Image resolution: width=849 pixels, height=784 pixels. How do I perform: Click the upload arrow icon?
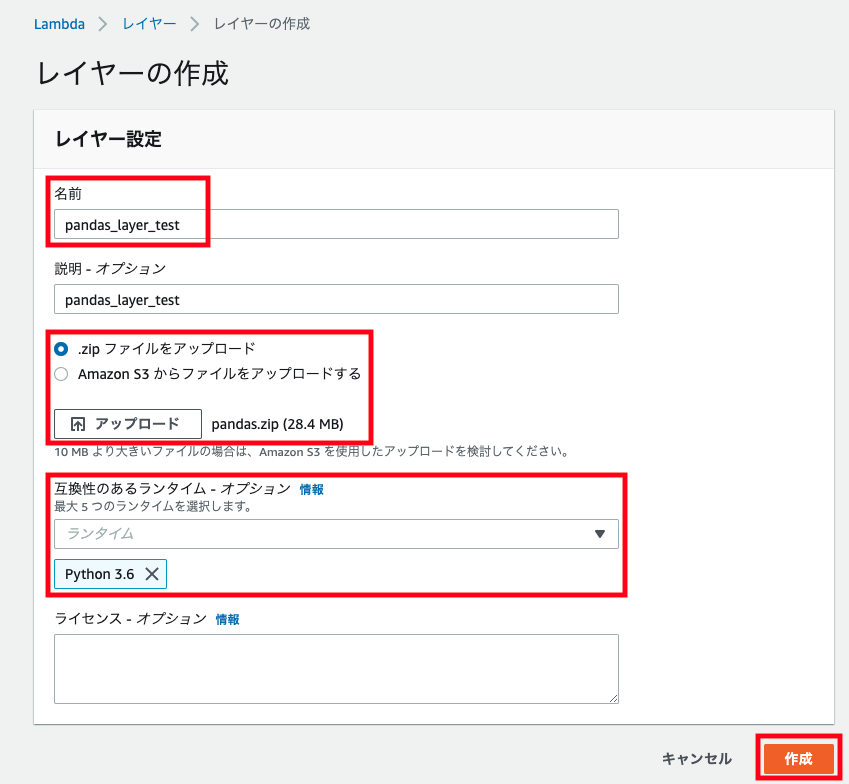click(77, 424)
